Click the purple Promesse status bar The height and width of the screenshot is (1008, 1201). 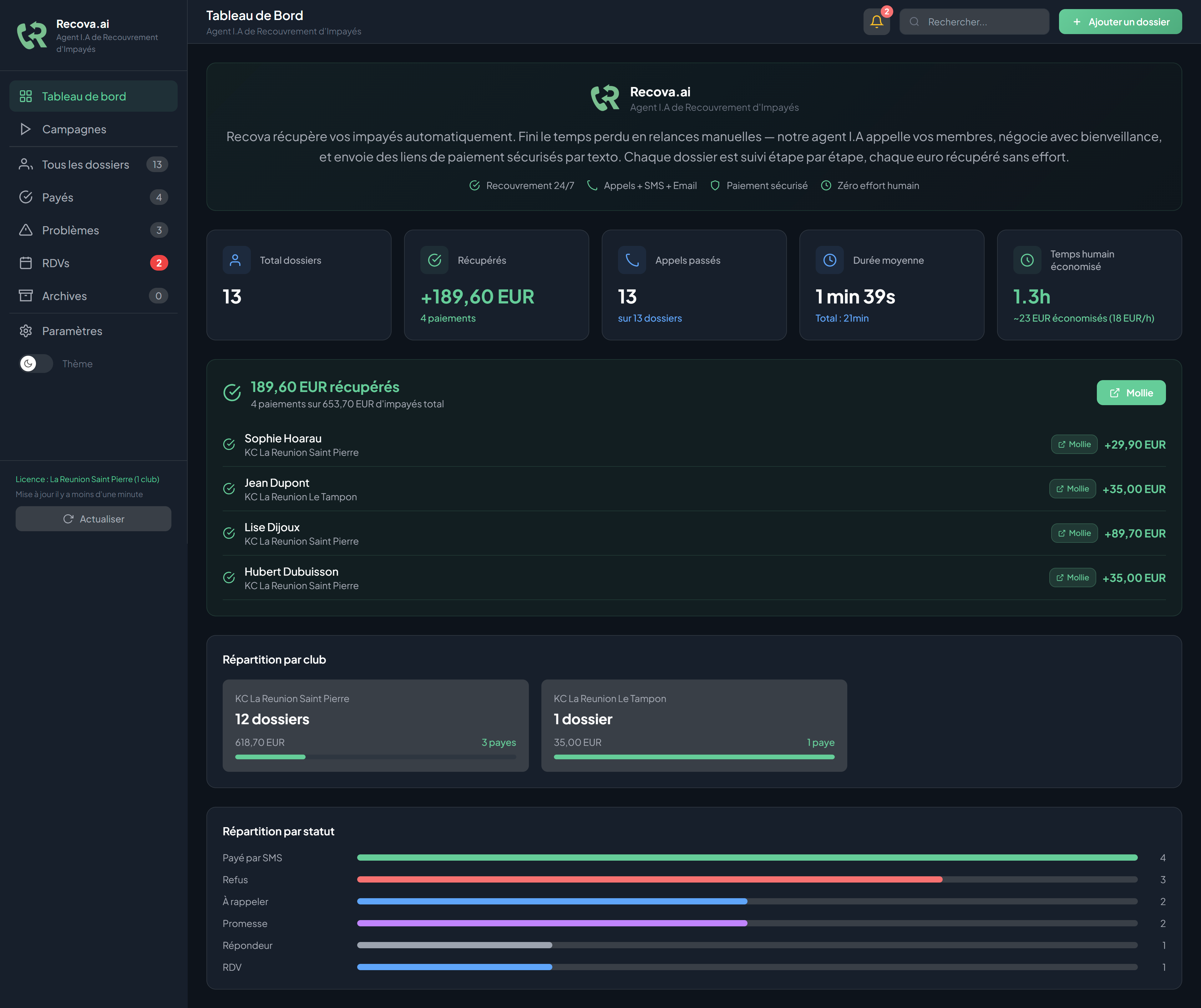552,923
